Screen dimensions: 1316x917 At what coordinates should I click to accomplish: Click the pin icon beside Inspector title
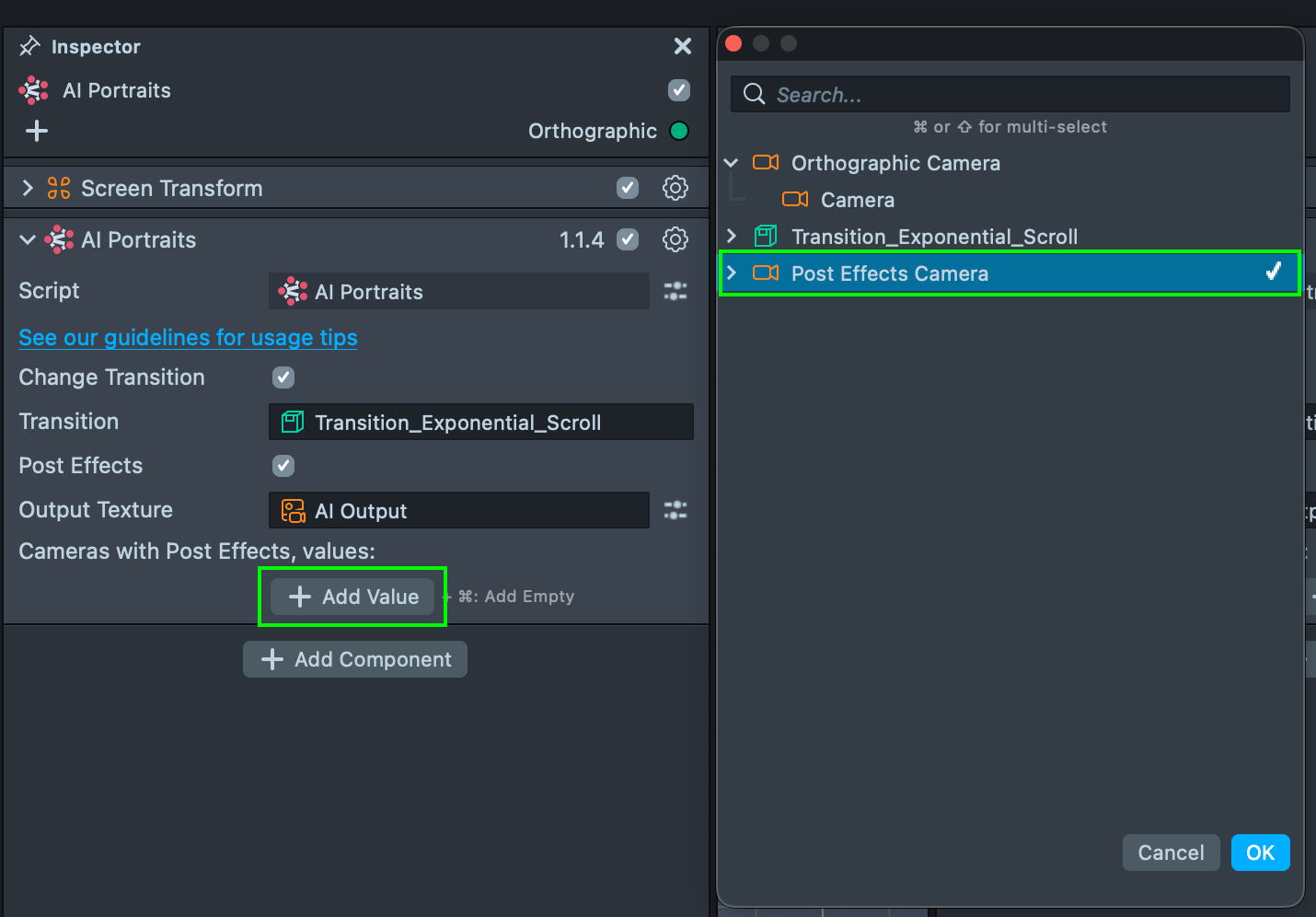coord(29,46)
